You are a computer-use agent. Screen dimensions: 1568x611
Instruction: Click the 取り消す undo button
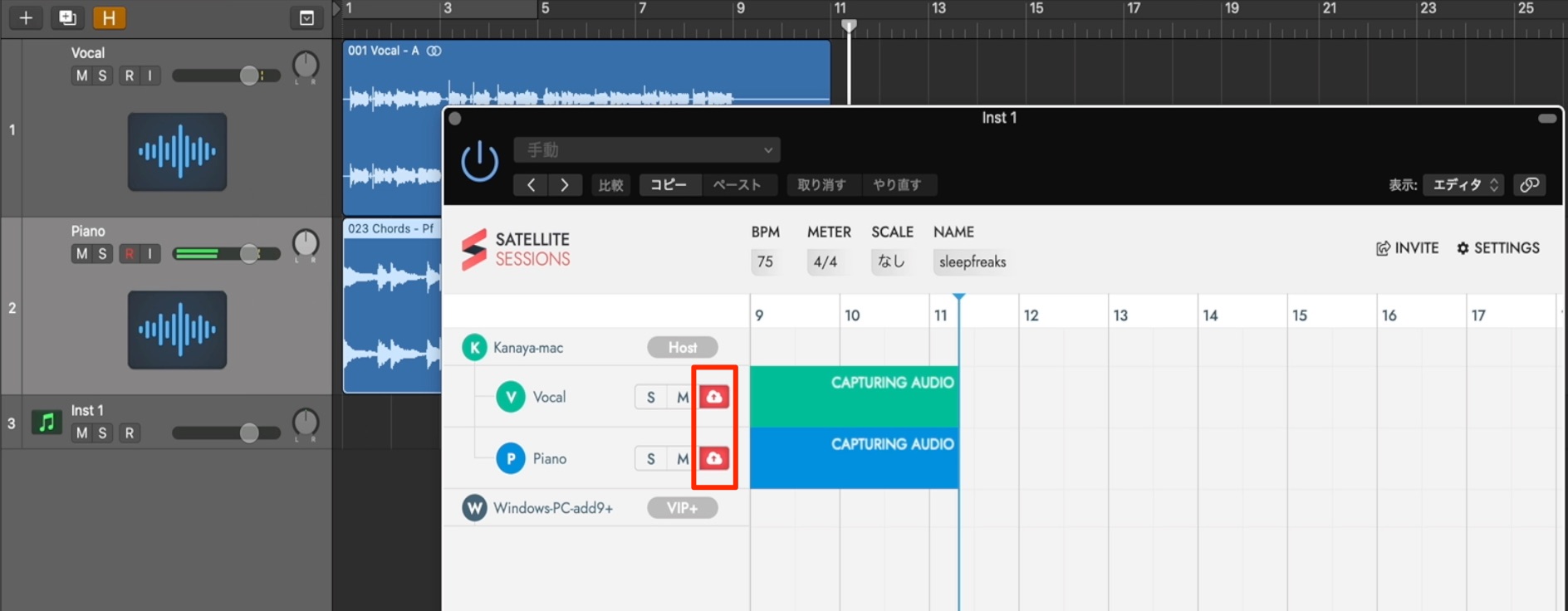(822, 185)
